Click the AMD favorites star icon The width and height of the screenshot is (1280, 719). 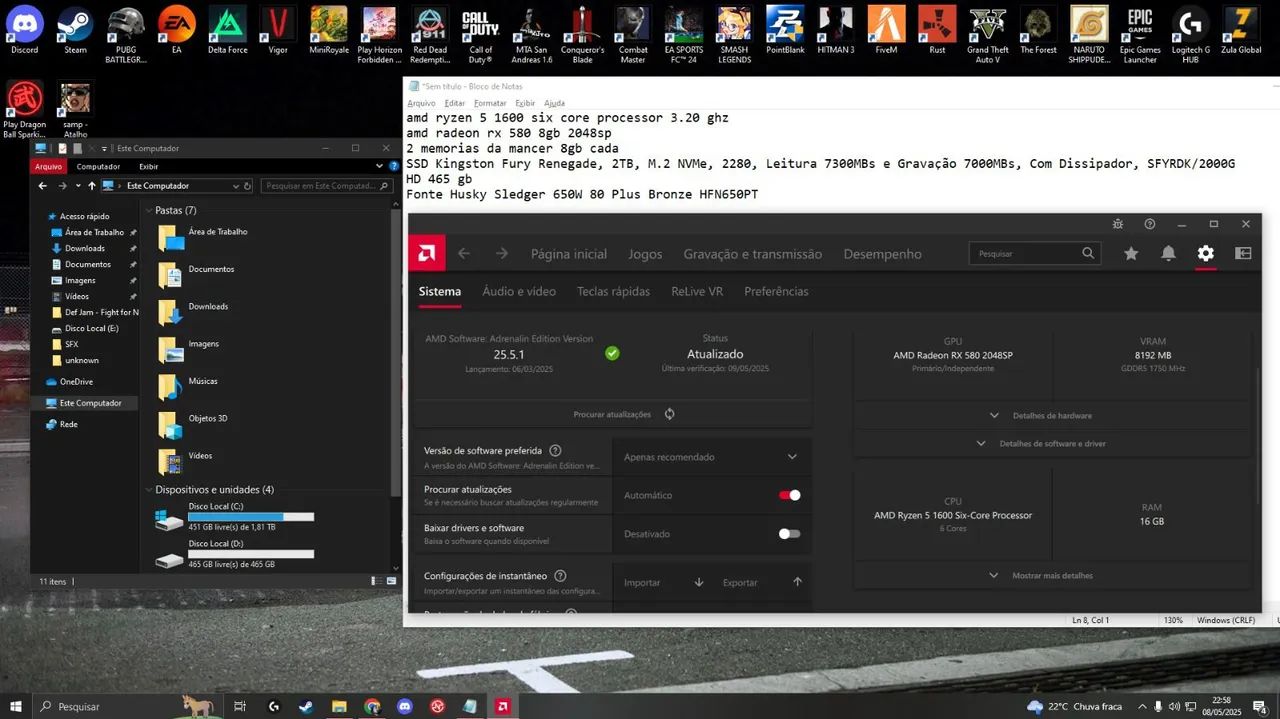(1131, 254)
